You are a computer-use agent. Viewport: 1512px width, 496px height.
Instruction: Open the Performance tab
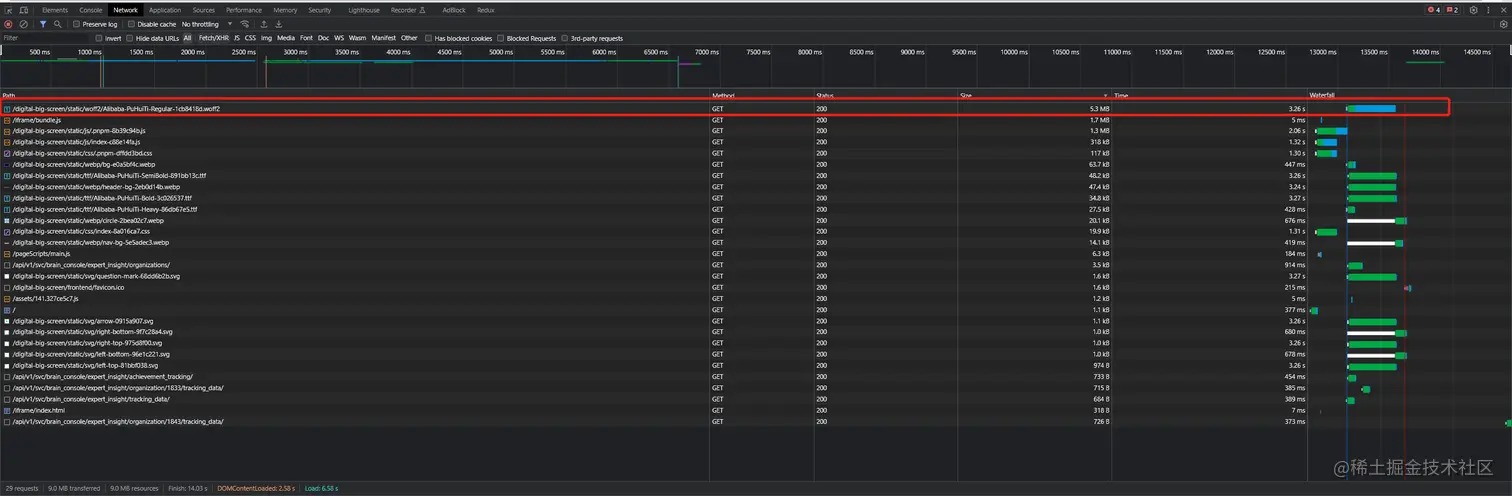(x=244, y=10)
